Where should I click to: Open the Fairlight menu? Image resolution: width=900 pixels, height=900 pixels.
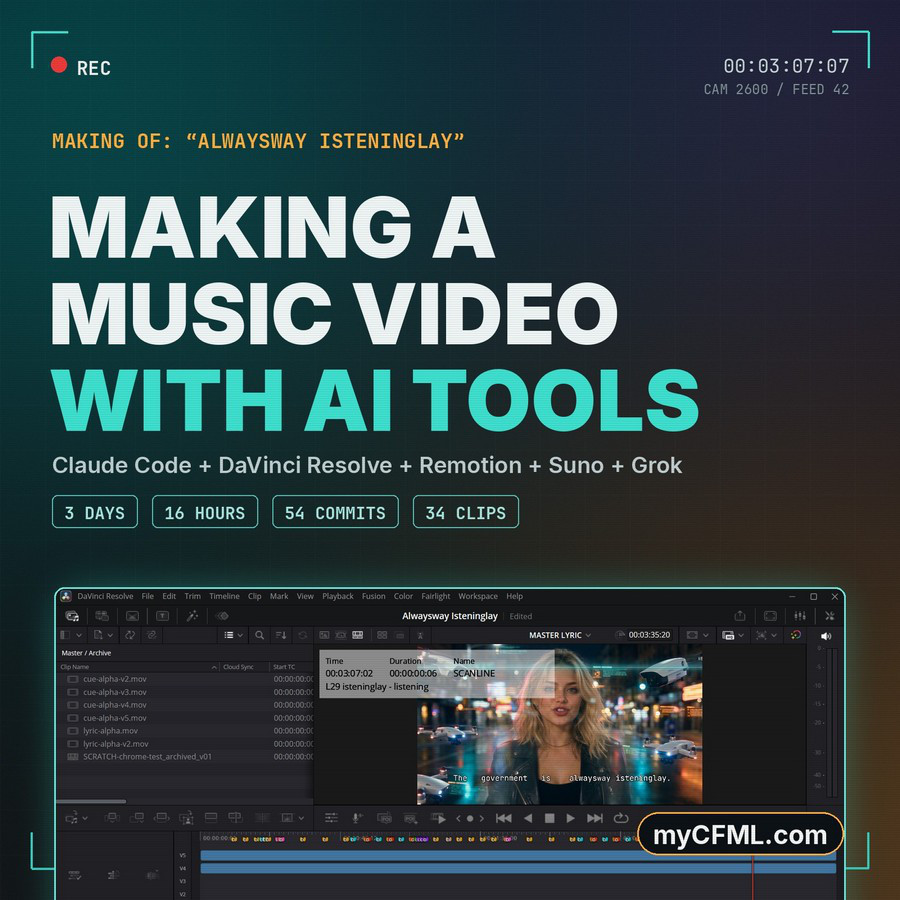436,596
